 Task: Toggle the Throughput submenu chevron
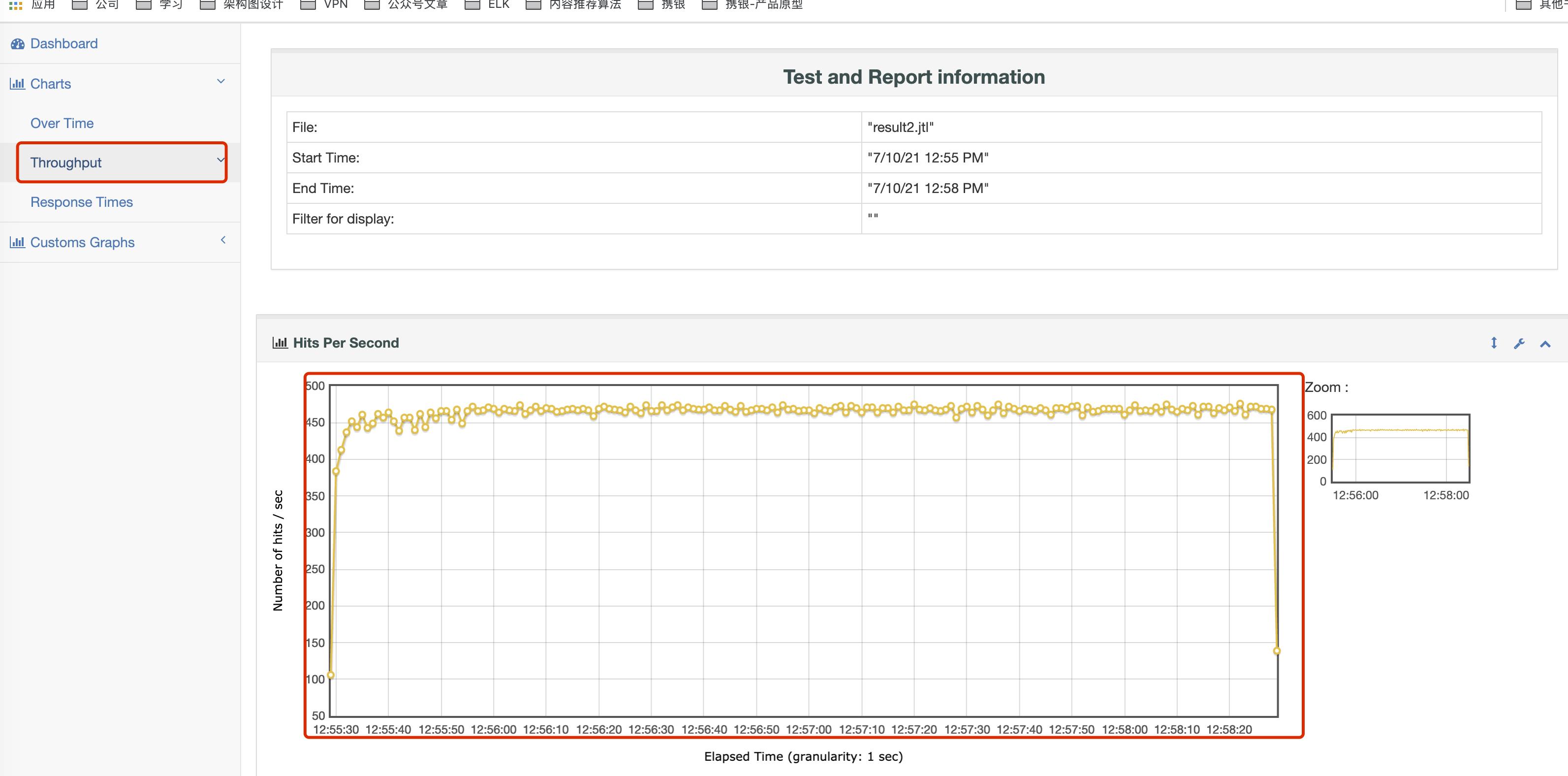220,160
